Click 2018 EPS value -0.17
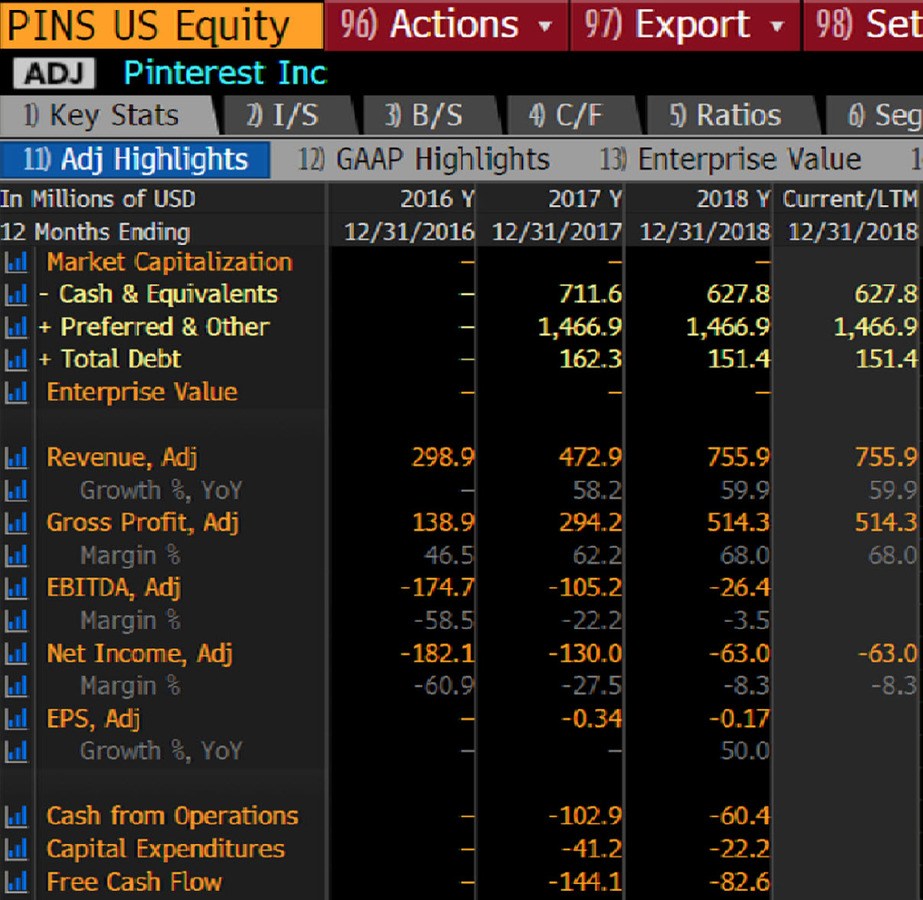The image size is (923, 900). point(739,719)
